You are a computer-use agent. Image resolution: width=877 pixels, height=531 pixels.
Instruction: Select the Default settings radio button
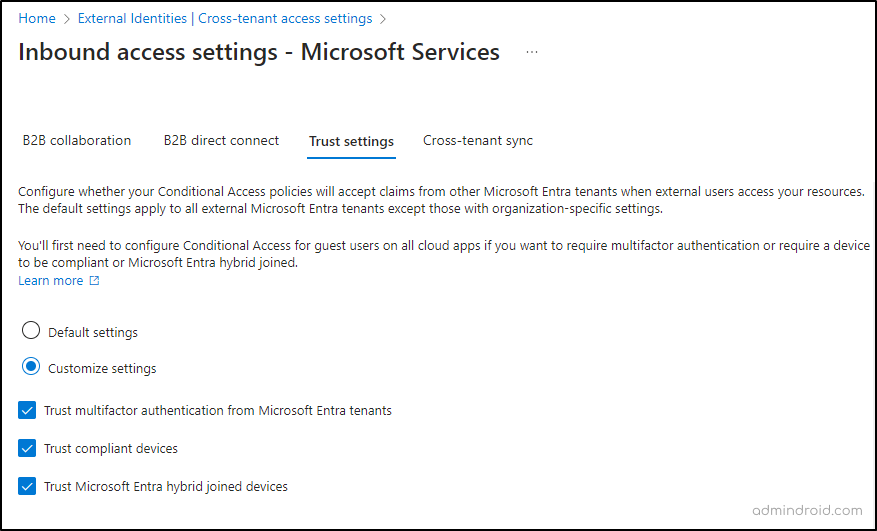point(31,331)
